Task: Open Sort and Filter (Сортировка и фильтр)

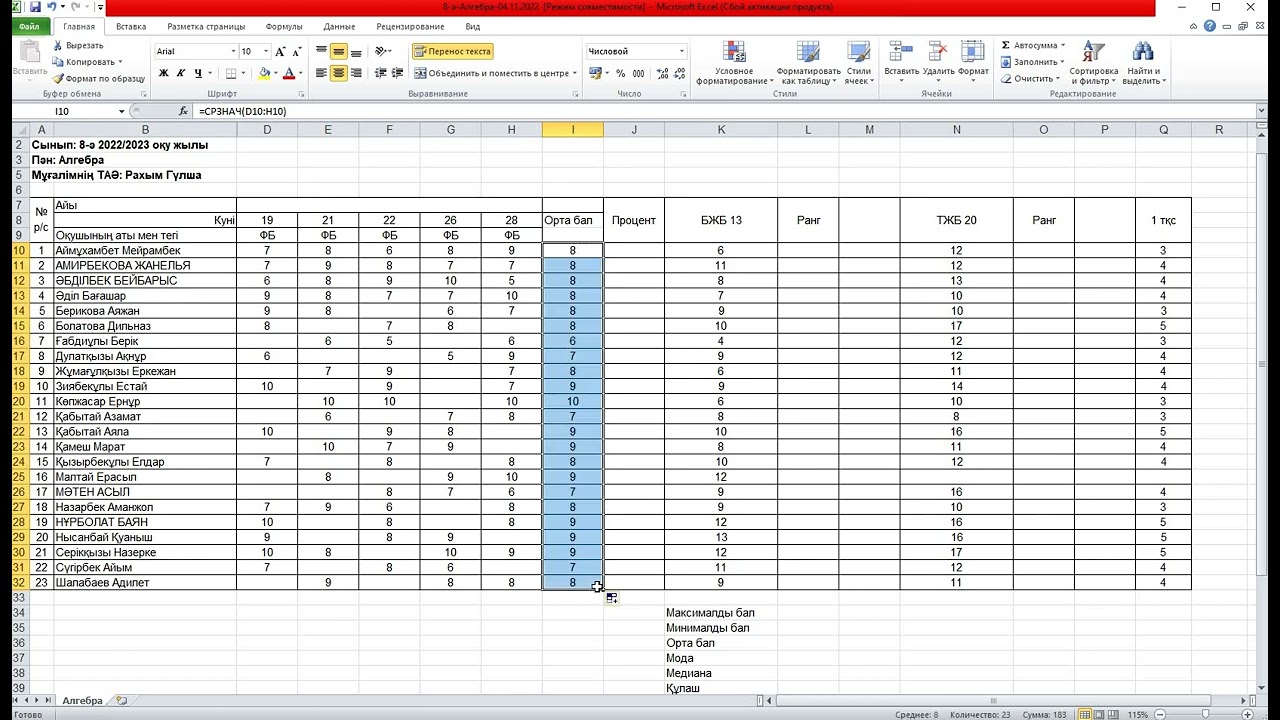Action: [x=1093, y=63]
